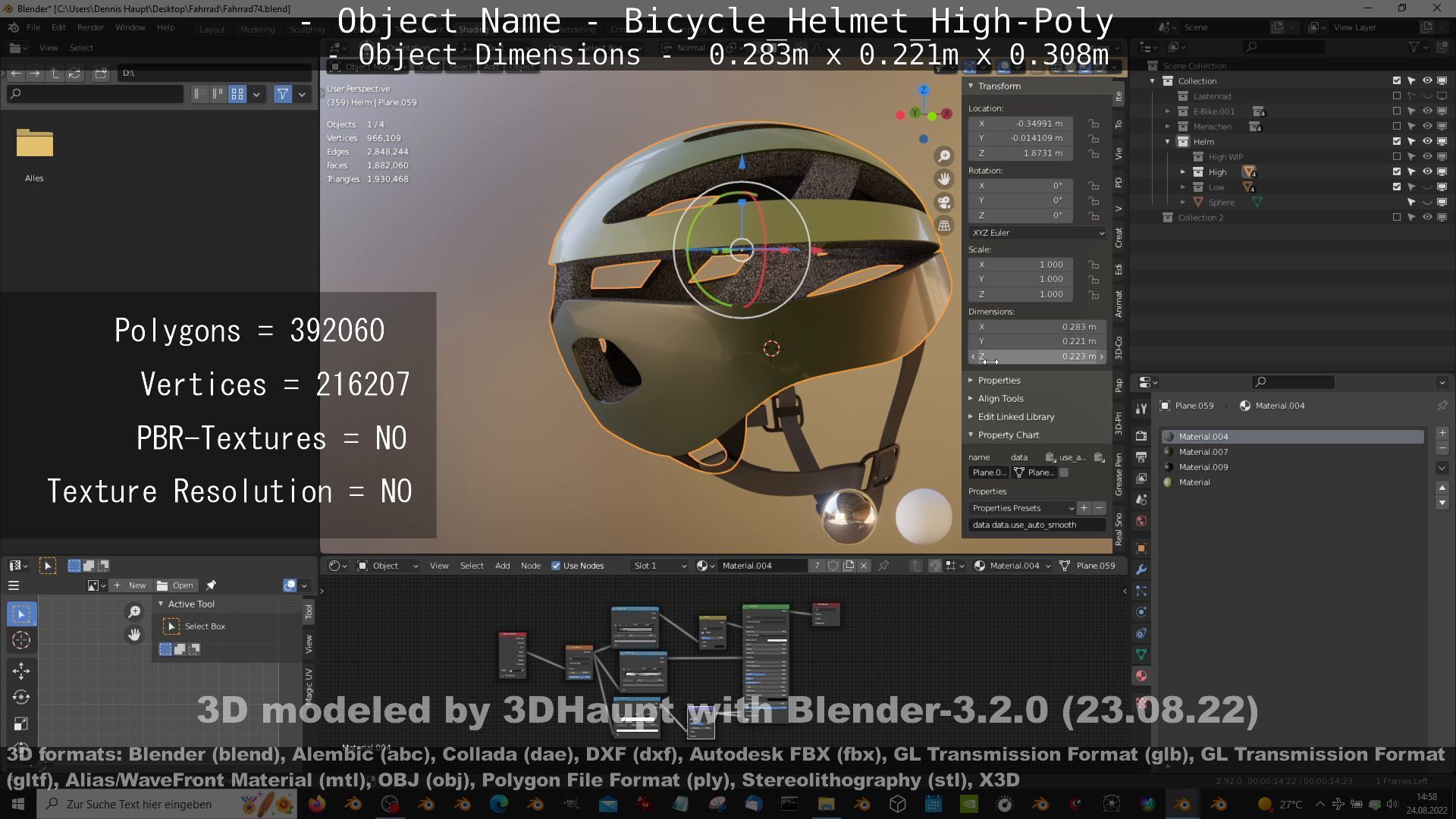Open the Render menu
This screenshot has height=819, width=1456.
(90, 27)
